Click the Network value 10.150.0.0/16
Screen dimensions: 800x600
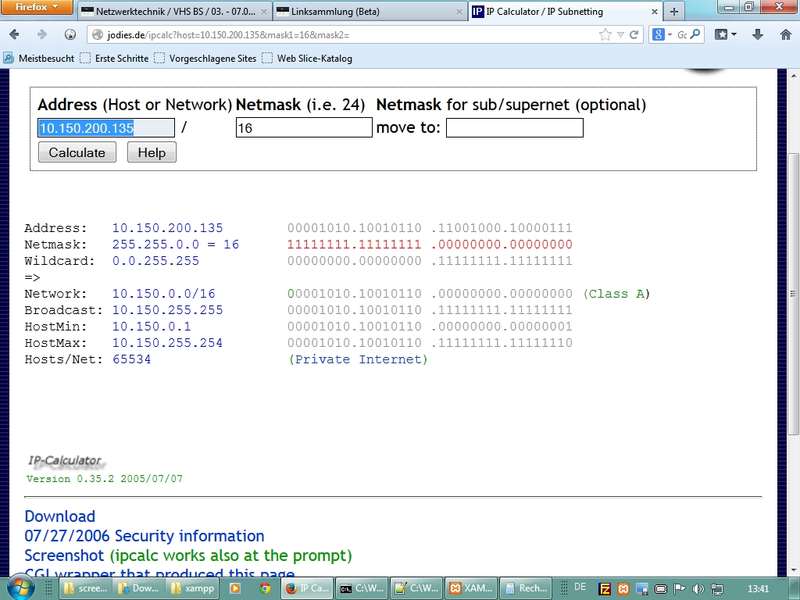[x=164, y=294]
